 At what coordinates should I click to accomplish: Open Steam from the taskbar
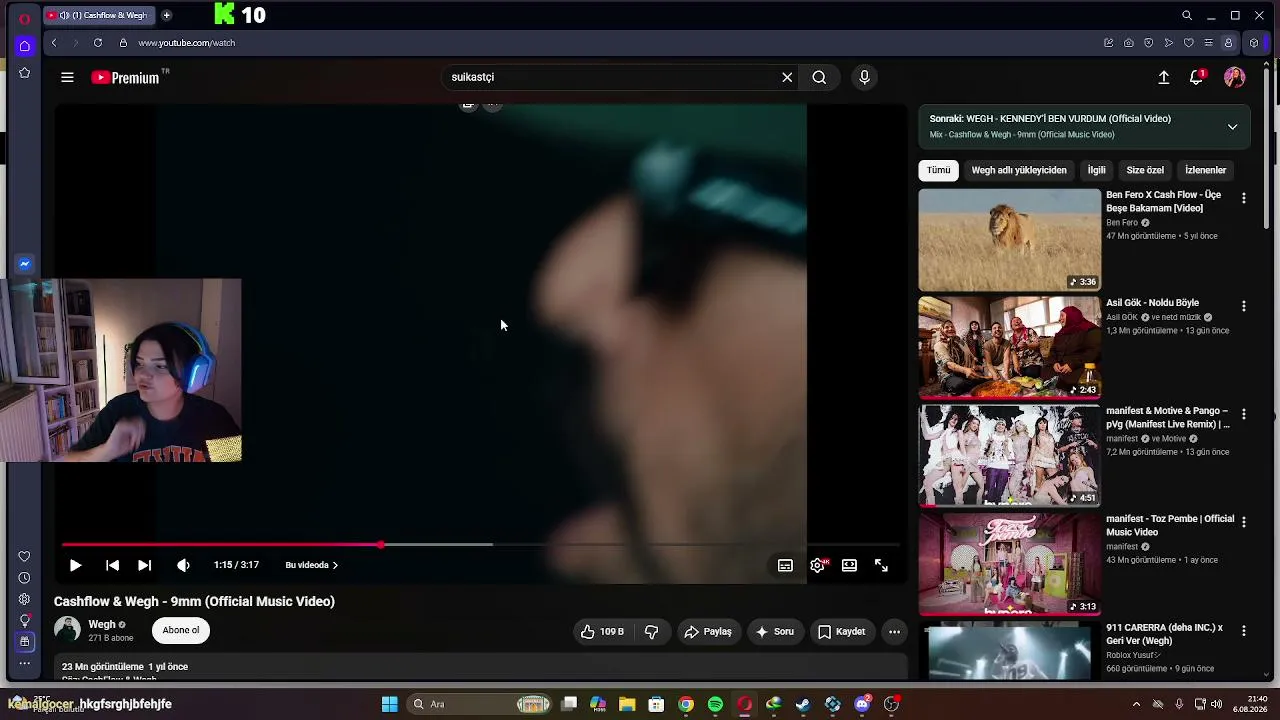click(803, 704)
